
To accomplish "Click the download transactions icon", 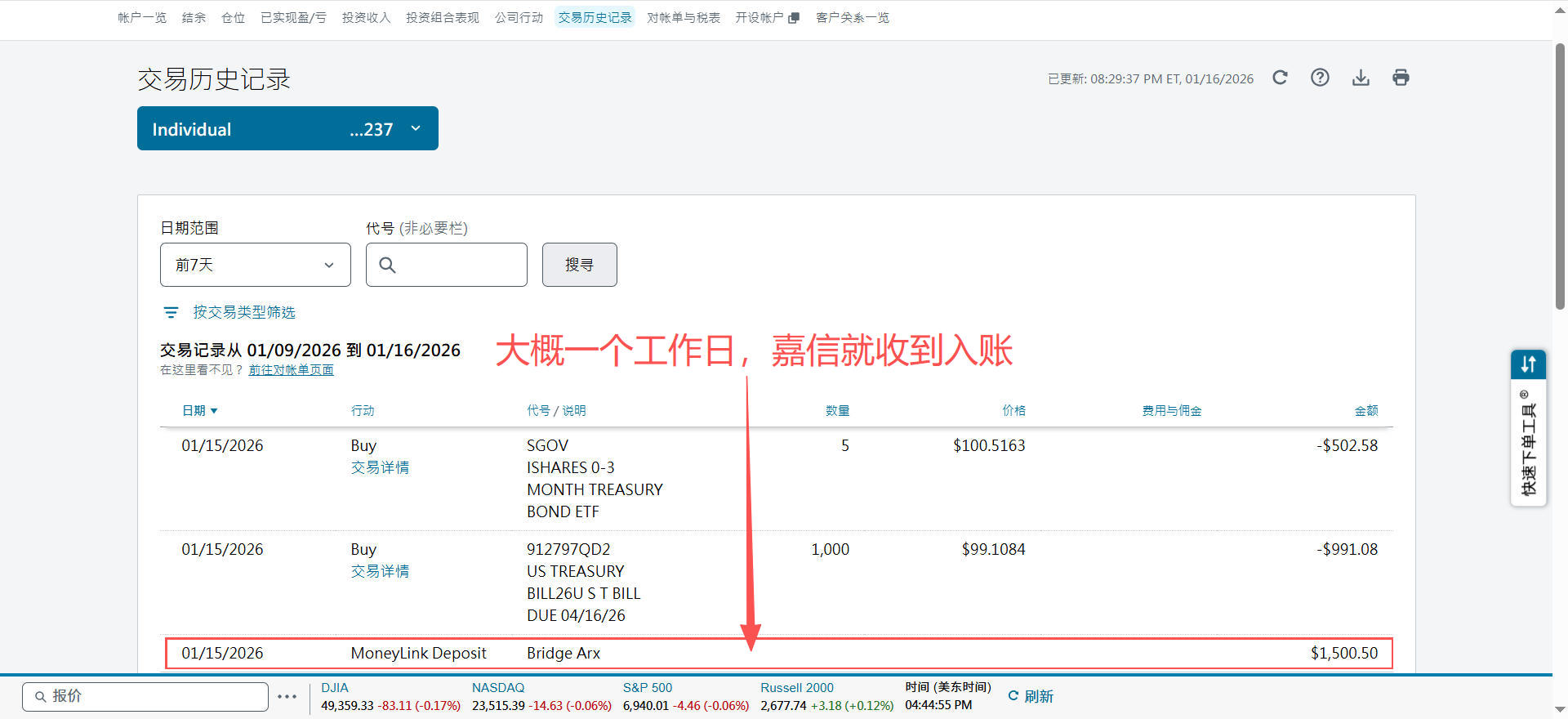I will coord(1361,78).
